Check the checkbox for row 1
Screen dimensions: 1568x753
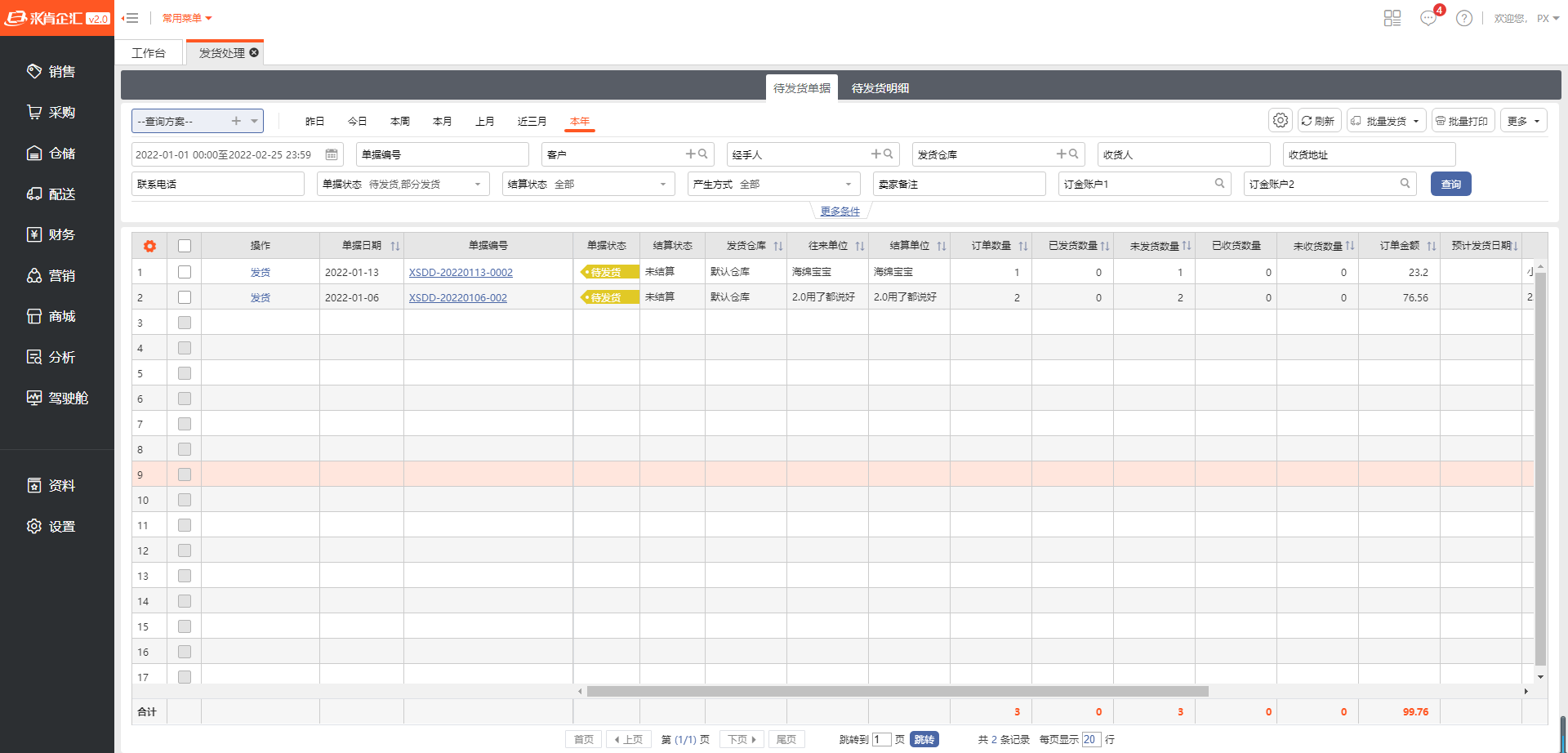pyautogui.click(x=185, y=272)
